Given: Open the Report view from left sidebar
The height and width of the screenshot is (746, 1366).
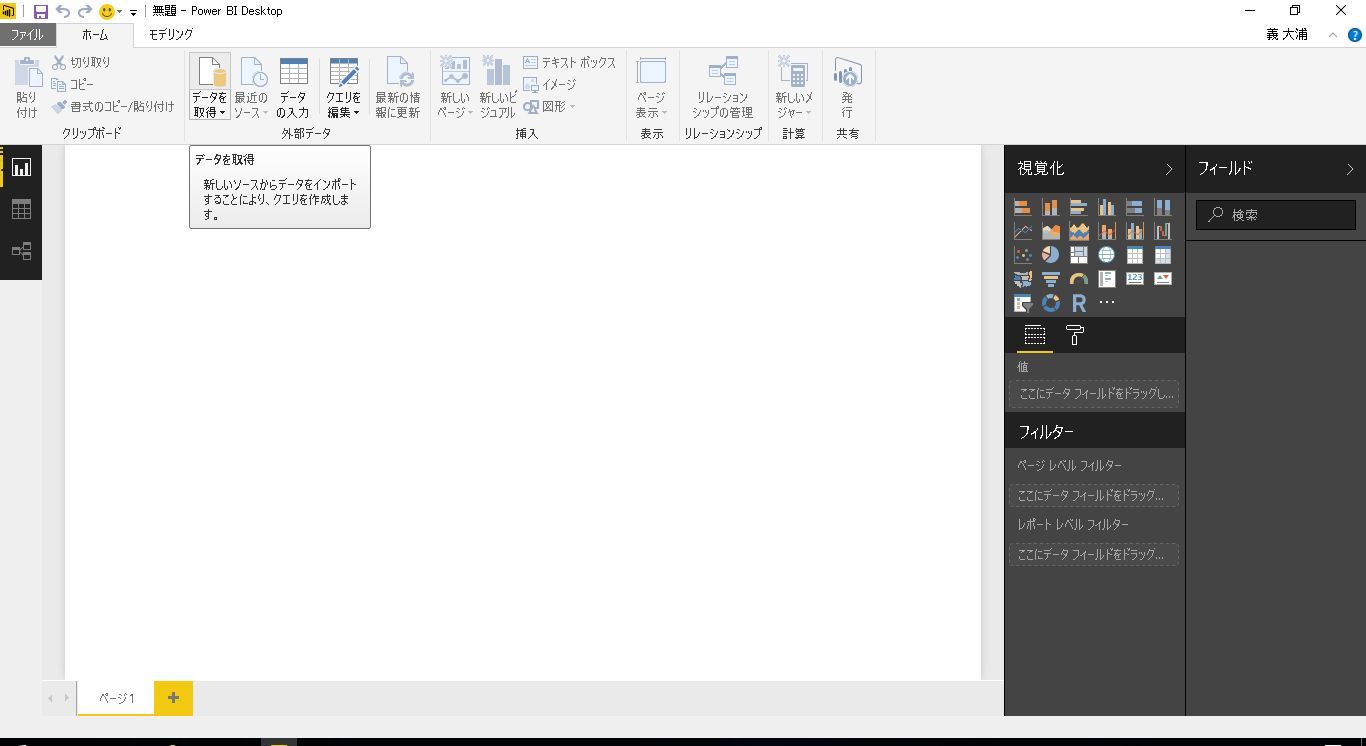Looking at the screenshot, I should [21, 167].
